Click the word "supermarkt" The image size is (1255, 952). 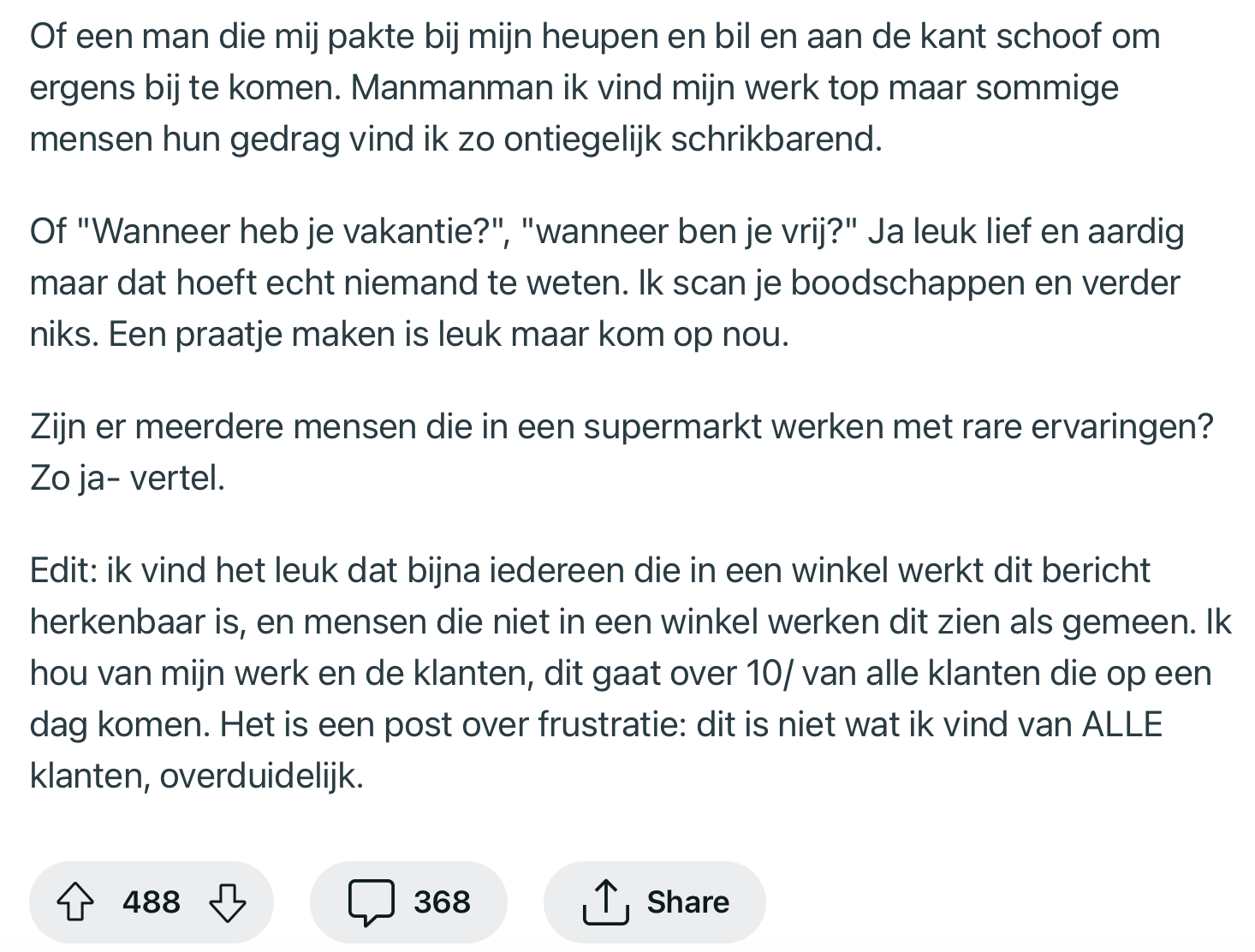[x=673, y=426]
